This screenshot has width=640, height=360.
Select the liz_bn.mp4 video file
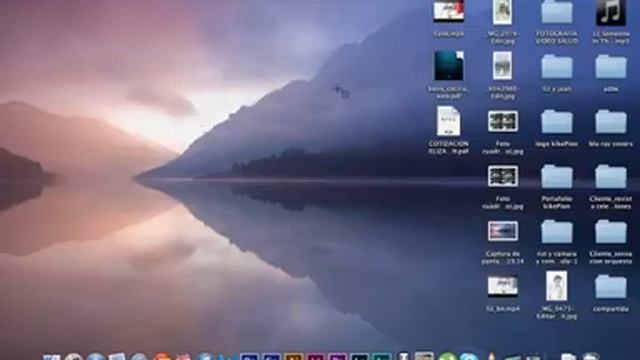(503, 286)
